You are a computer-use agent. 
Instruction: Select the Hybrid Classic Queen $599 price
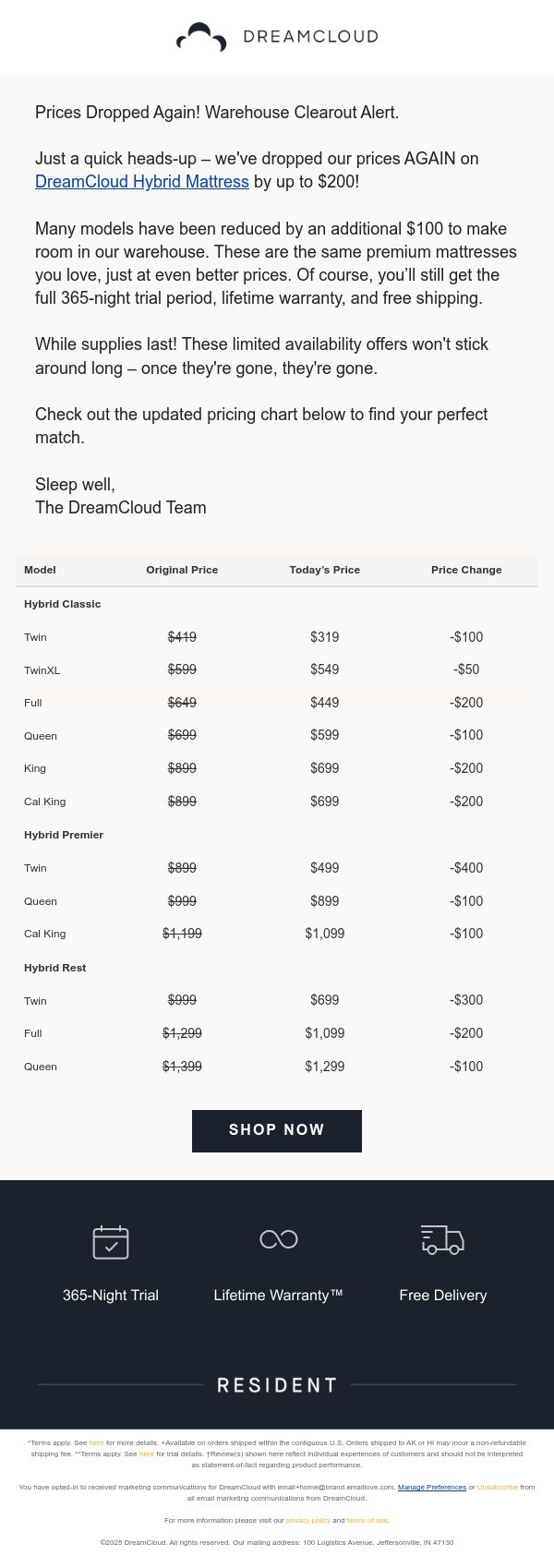pos(325,736)
